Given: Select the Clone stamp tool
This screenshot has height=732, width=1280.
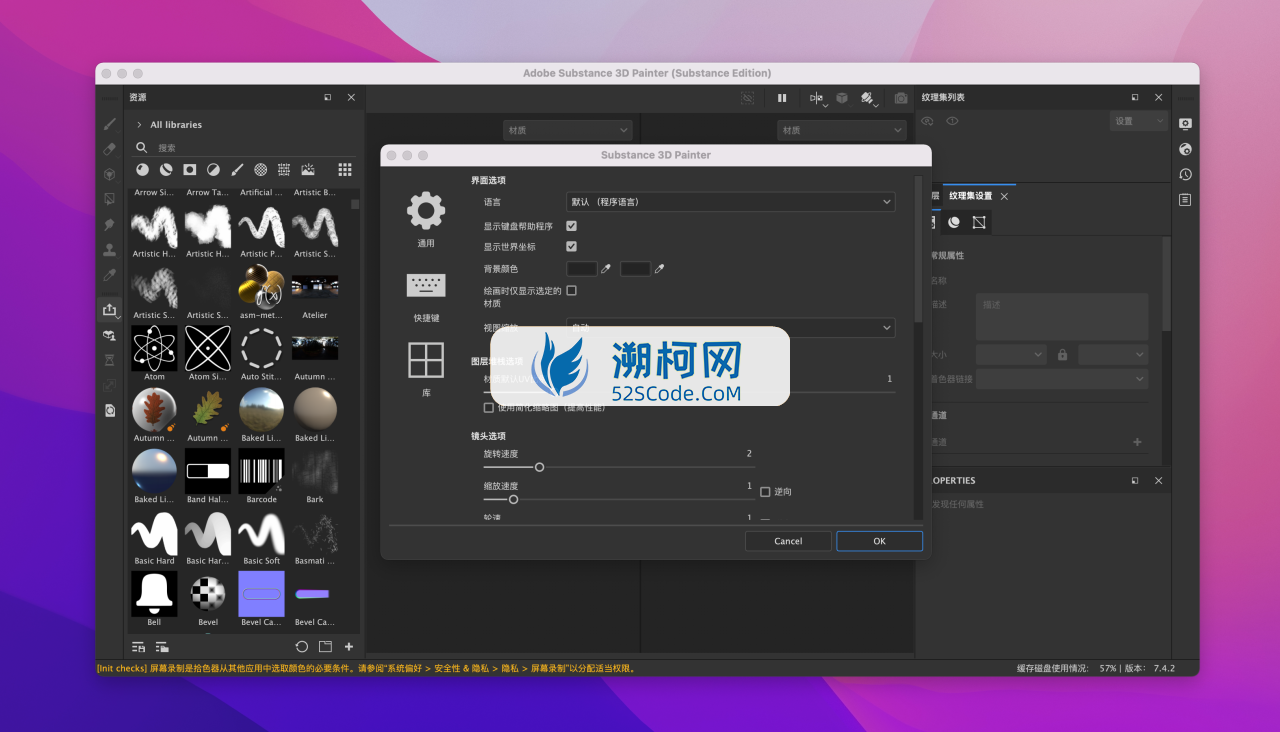Looking at the screenshot, I should click(x=110, y=249).
